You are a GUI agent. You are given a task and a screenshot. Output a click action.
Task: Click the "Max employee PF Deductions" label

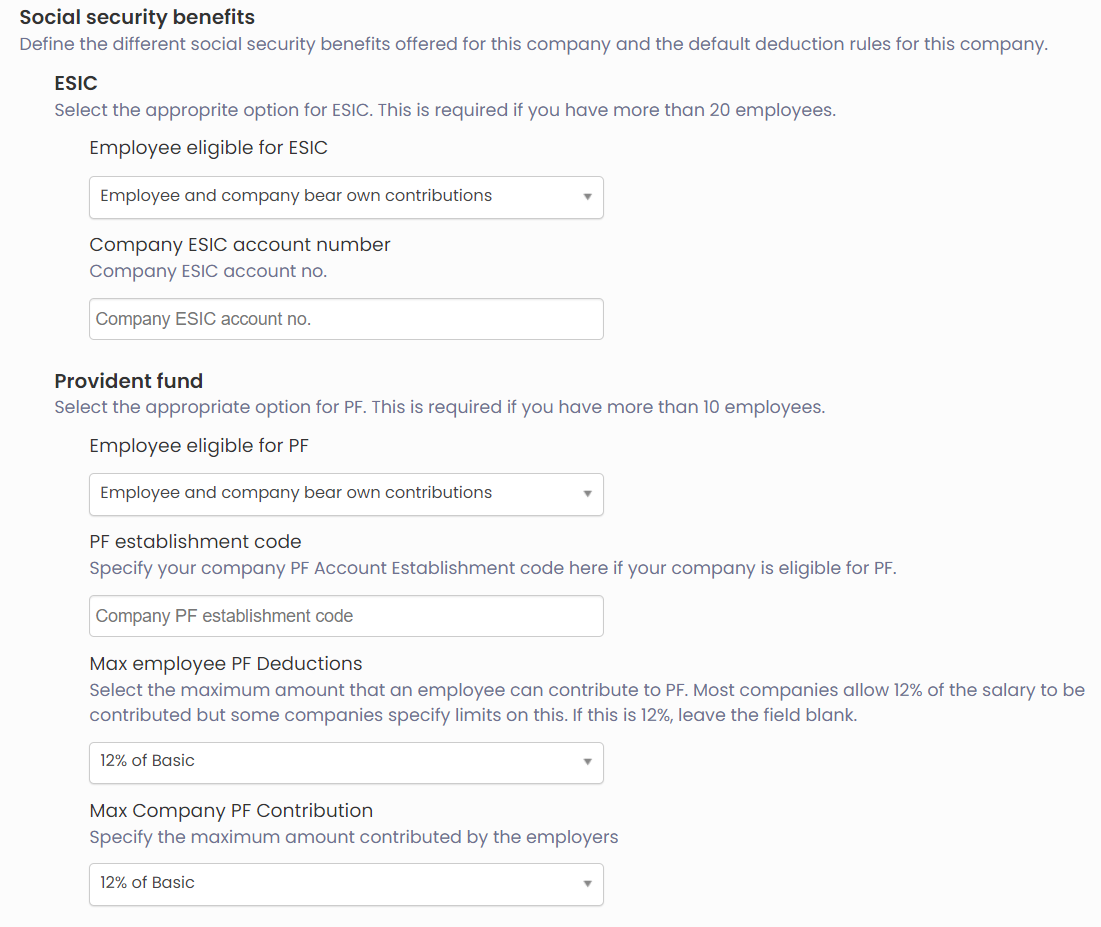click(x=225, y=664)
